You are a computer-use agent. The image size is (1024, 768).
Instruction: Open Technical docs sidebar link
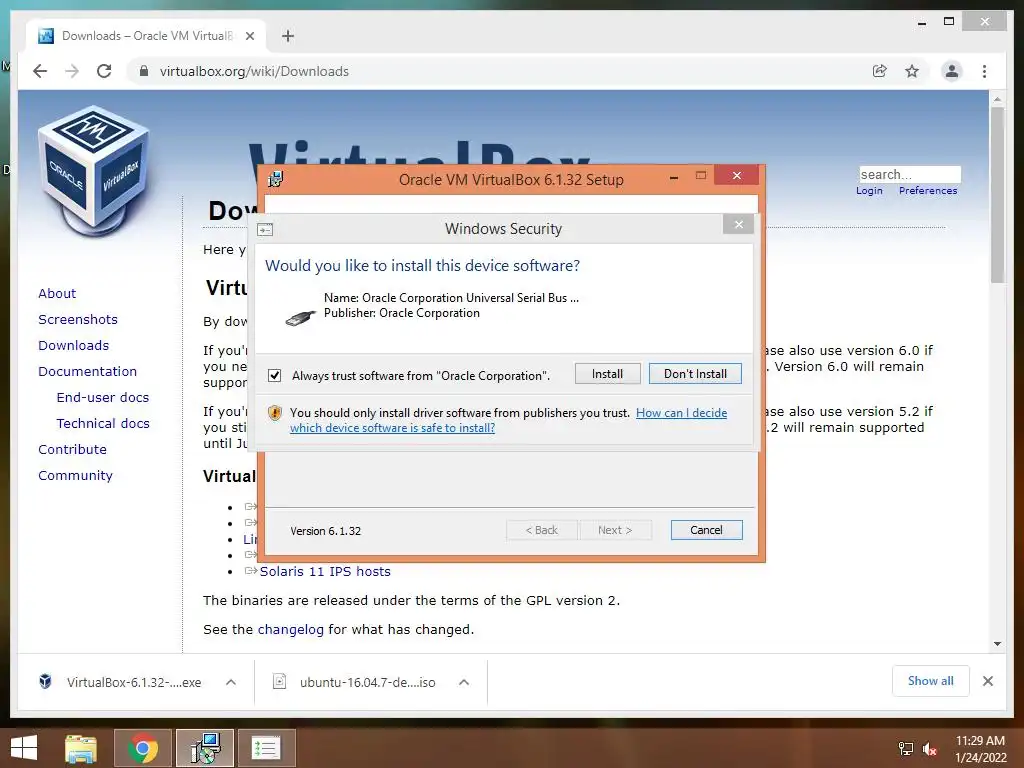(x=103, y=423)
